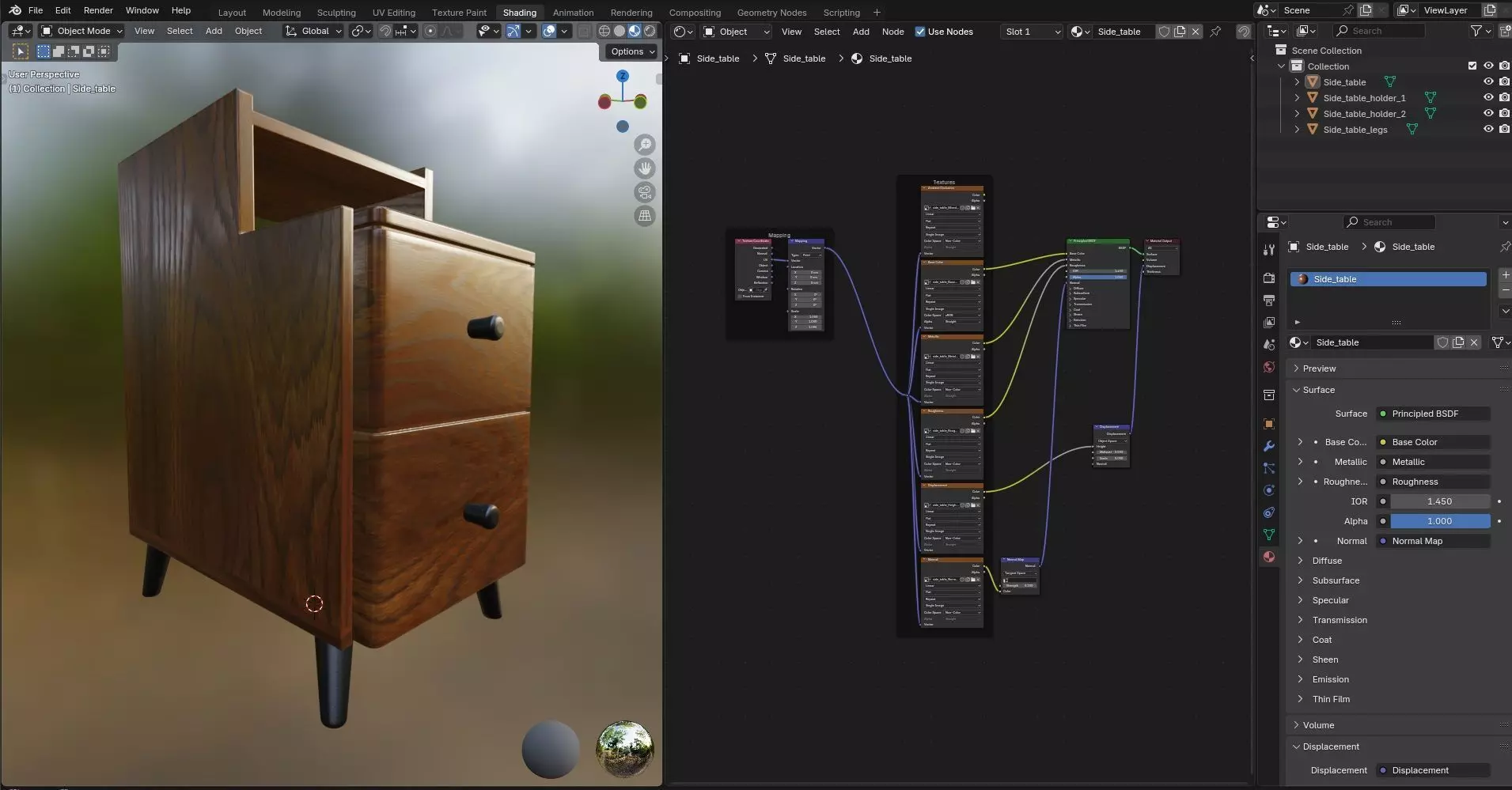This screenshot has height=790, width=1512.
Task: Open node editor Object type dropdown
Action: (737, 32)
